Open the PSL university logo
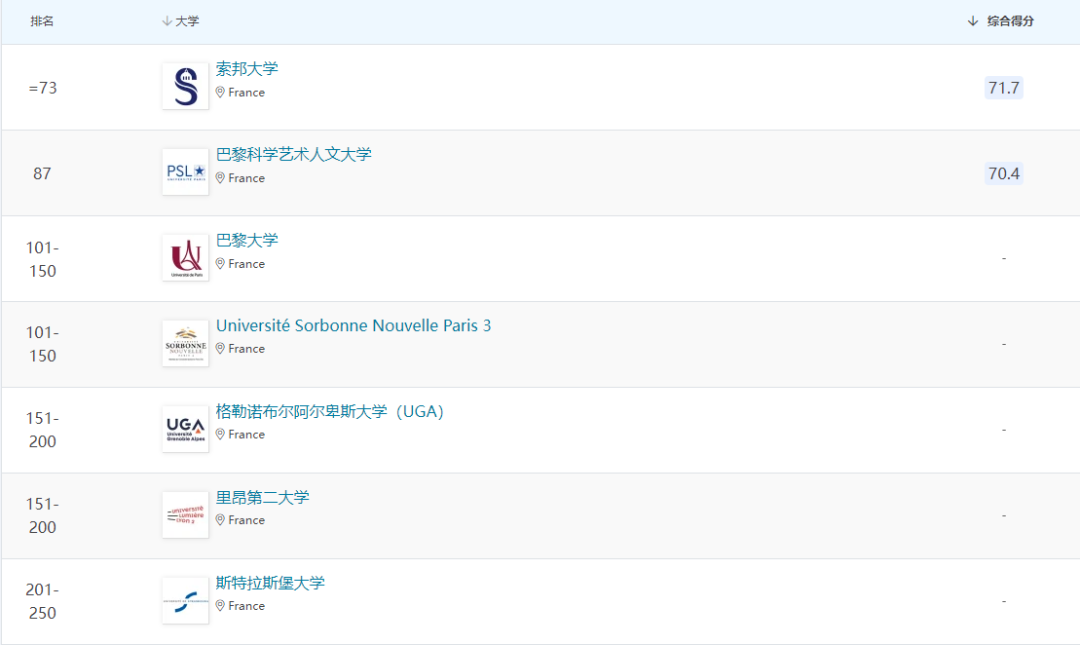 [x=185, y=172]
